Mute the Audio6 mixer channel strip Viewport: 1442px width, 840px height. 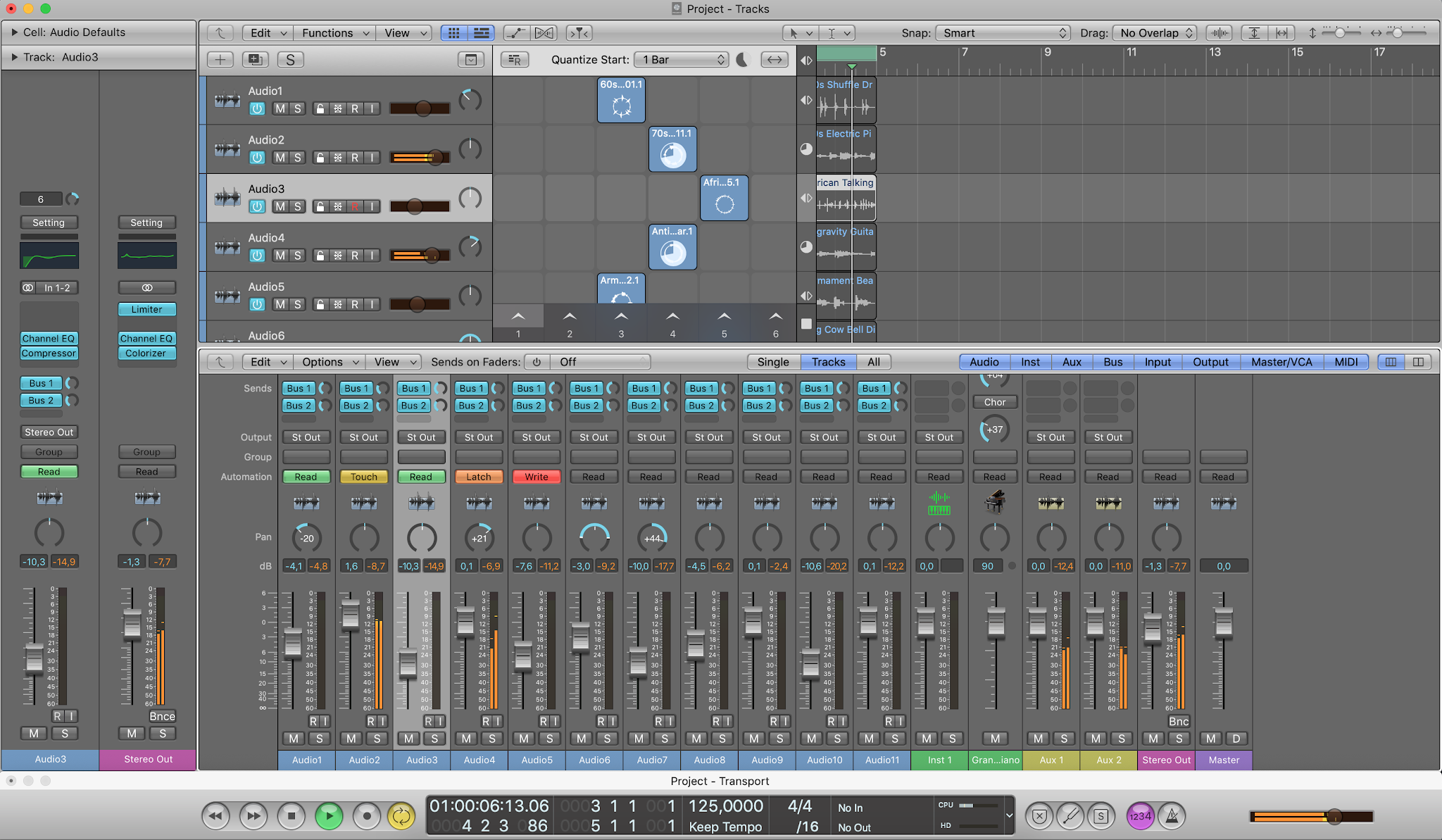(x=582, y=739)
